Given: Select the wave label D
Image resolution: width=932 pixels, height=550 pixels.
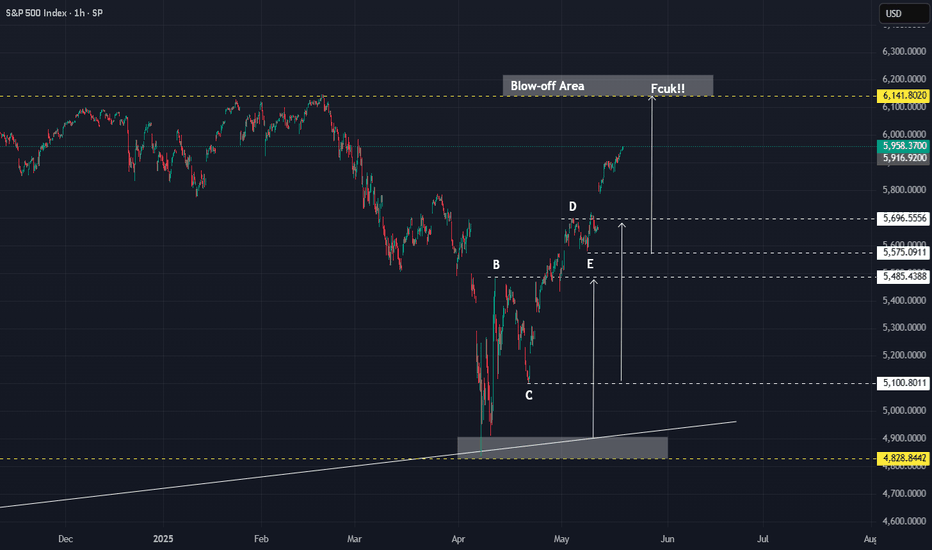Looking at the screenshot, I should tap(572, 207).
